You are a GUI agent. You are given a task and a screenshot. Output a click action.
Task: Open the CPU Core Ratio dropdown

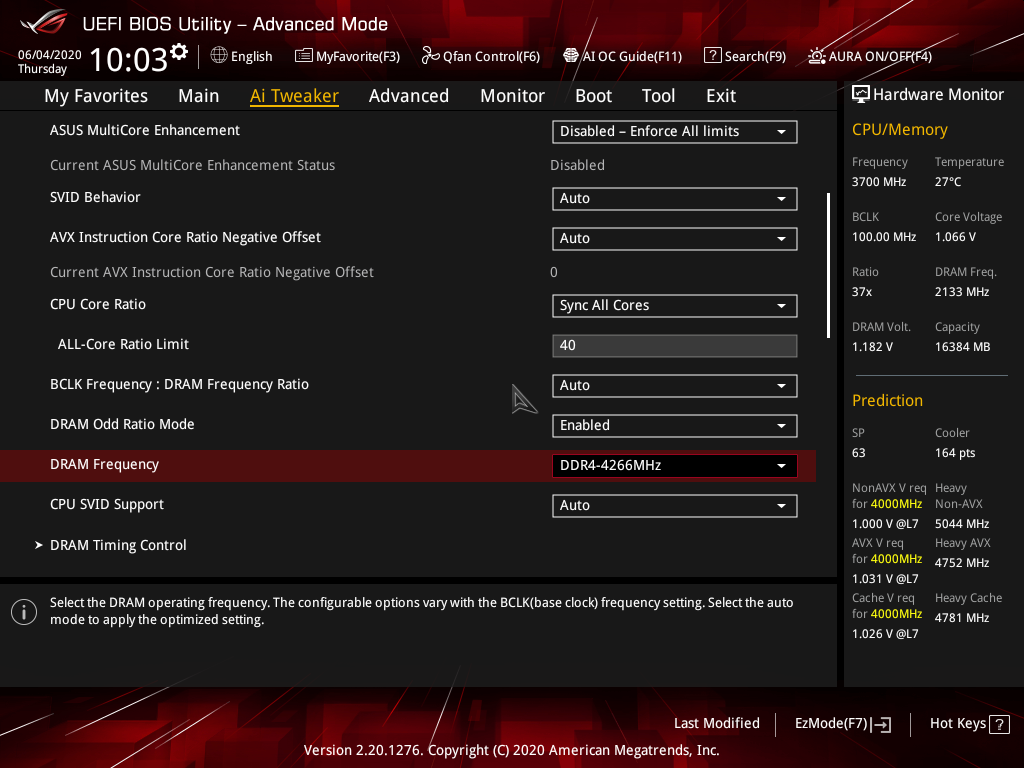click(674, 305)
